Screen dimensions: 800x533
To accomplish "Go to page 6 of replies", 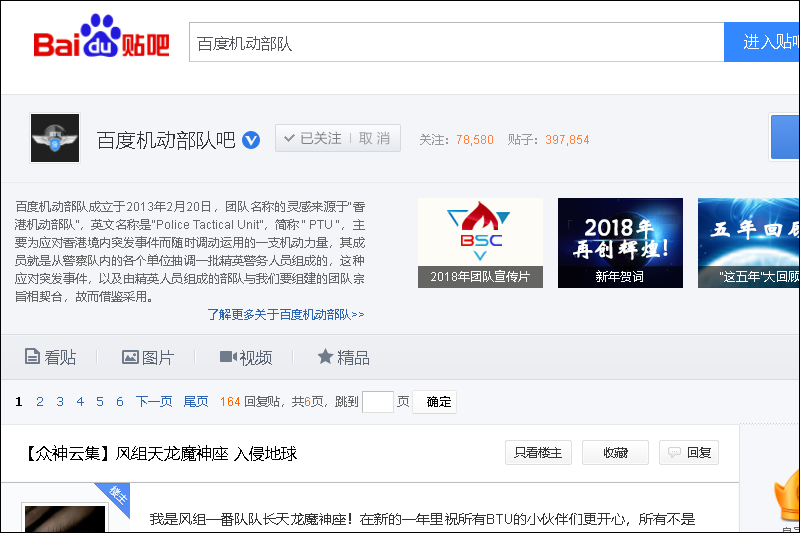I will point(120,402).
